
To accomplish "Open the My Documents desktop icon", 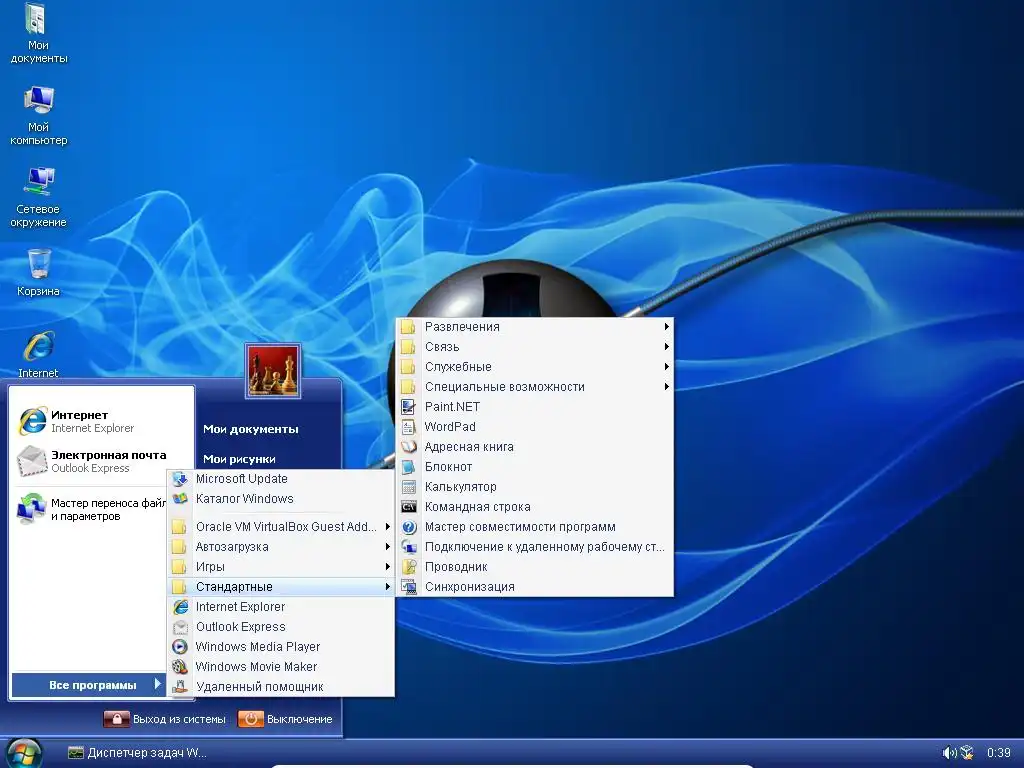I will point(38,33).
